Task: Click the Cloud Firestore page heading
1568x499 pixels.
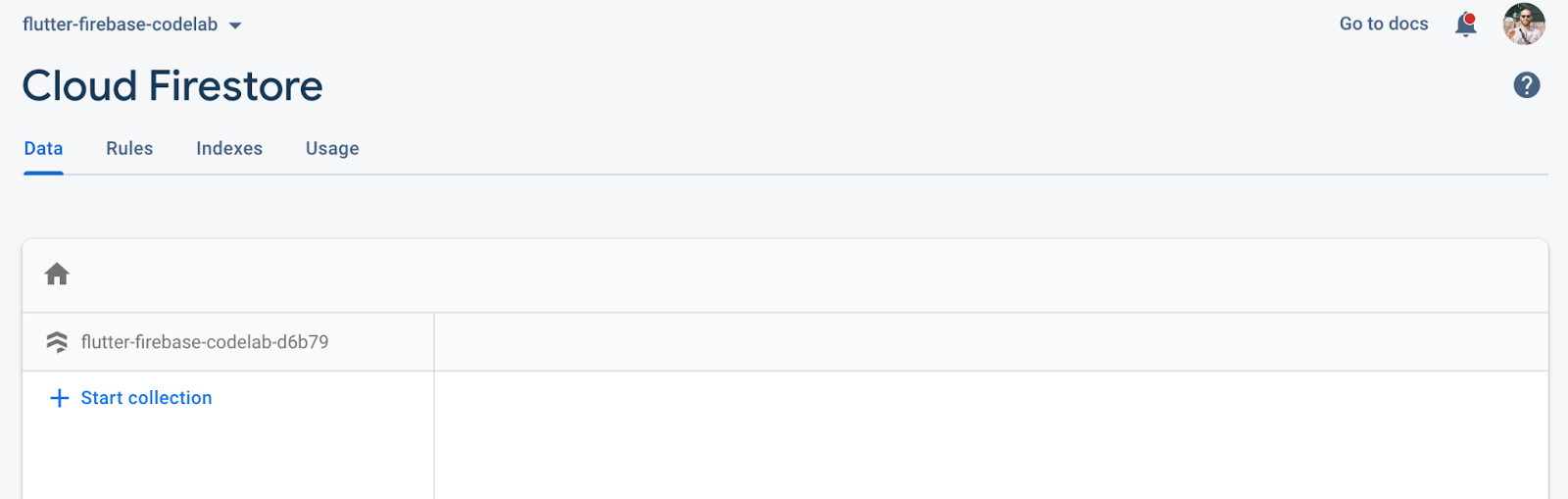Action: [x=172, y=86]
